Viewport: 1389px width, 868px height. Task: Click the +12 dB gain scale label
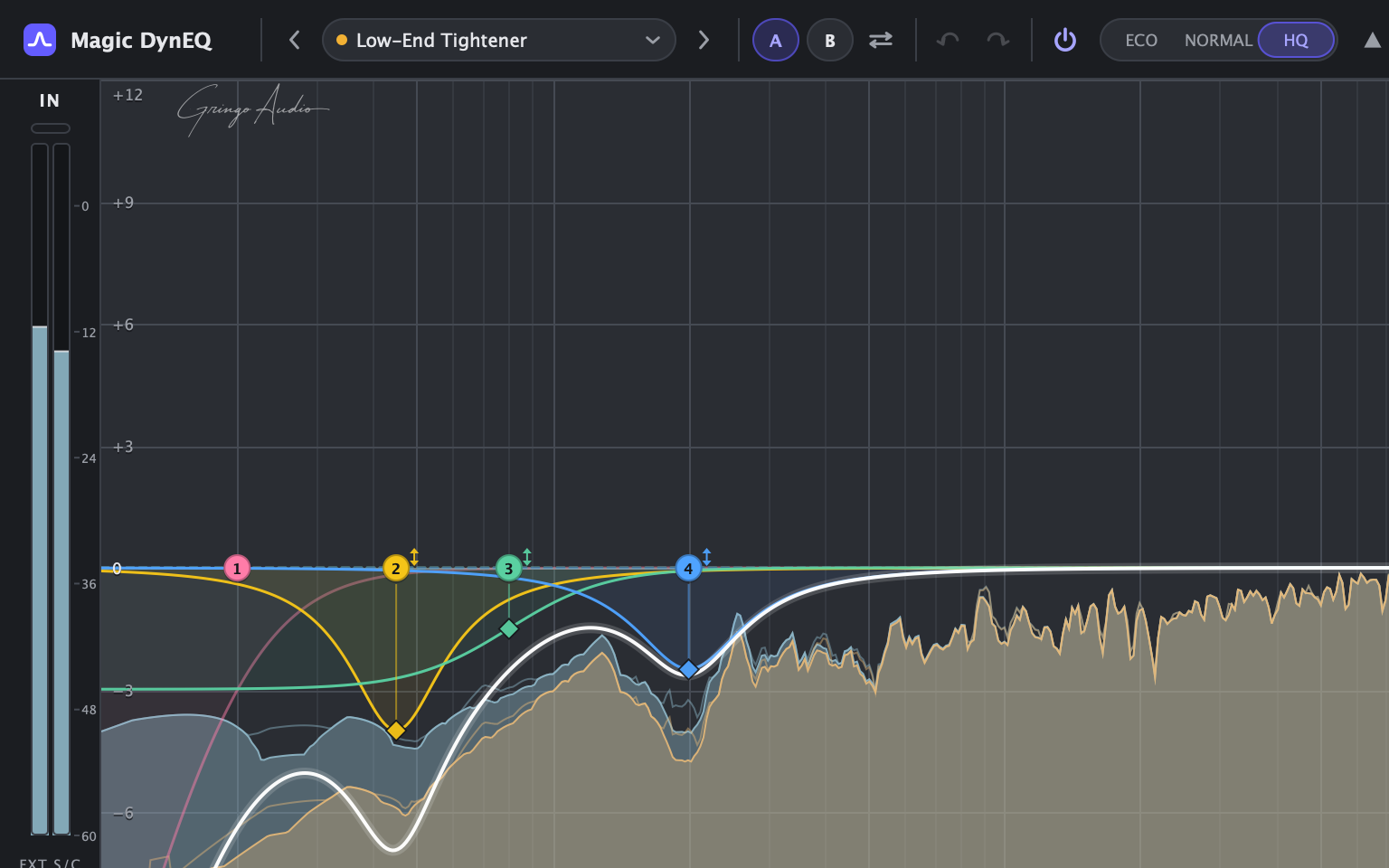tap(128, 95)
